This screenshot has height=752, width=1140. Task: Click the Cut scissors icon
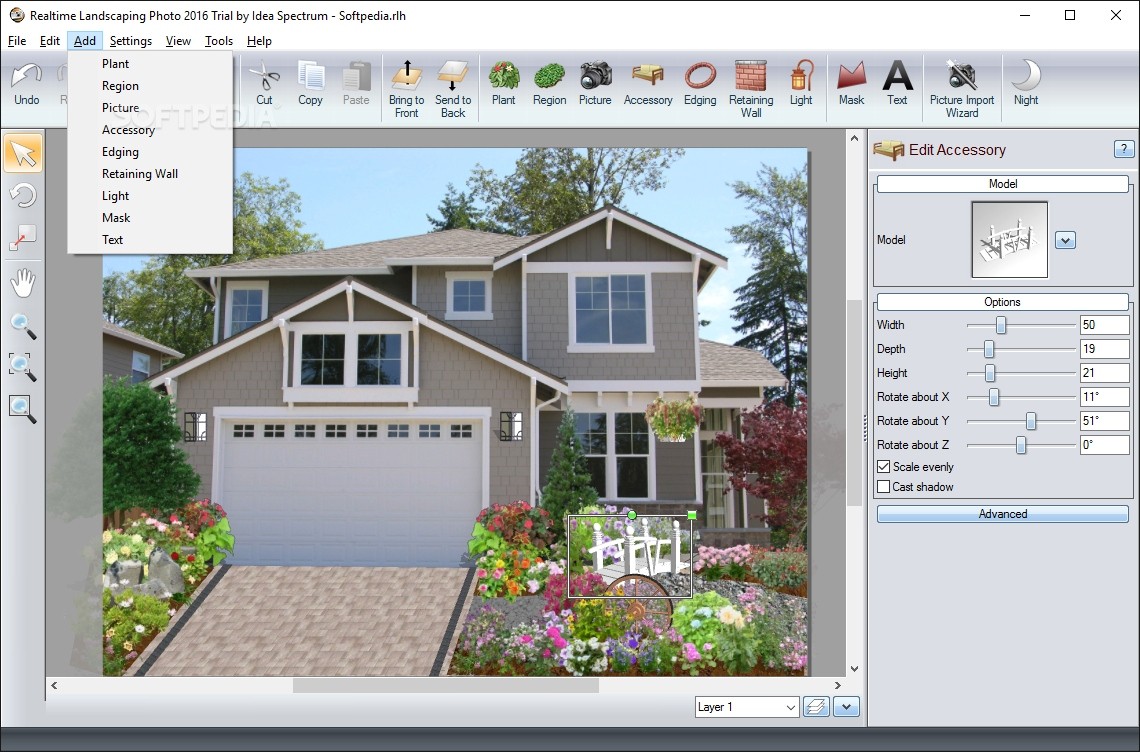264,84
